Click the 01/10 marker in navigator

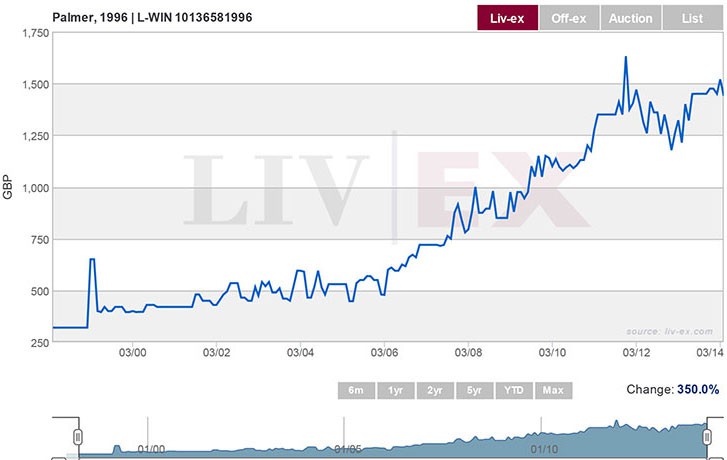click(545, 449)
